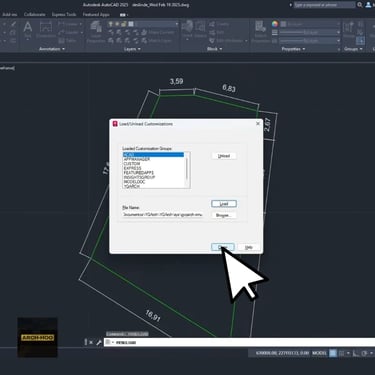
Task: Click the user sign-in profile icon
Action: click(368, 5)
